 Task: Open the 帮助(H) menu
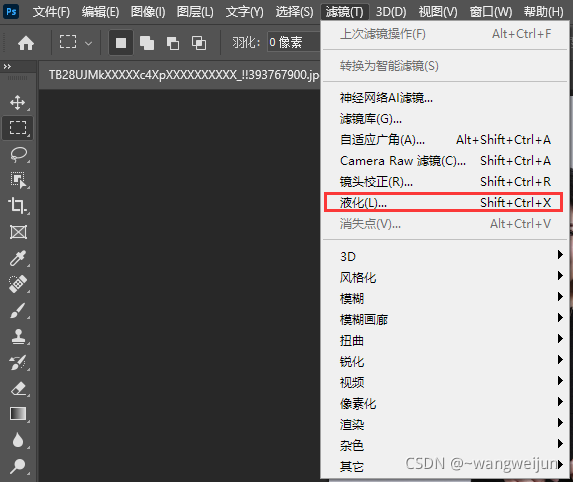pos(543,12)
